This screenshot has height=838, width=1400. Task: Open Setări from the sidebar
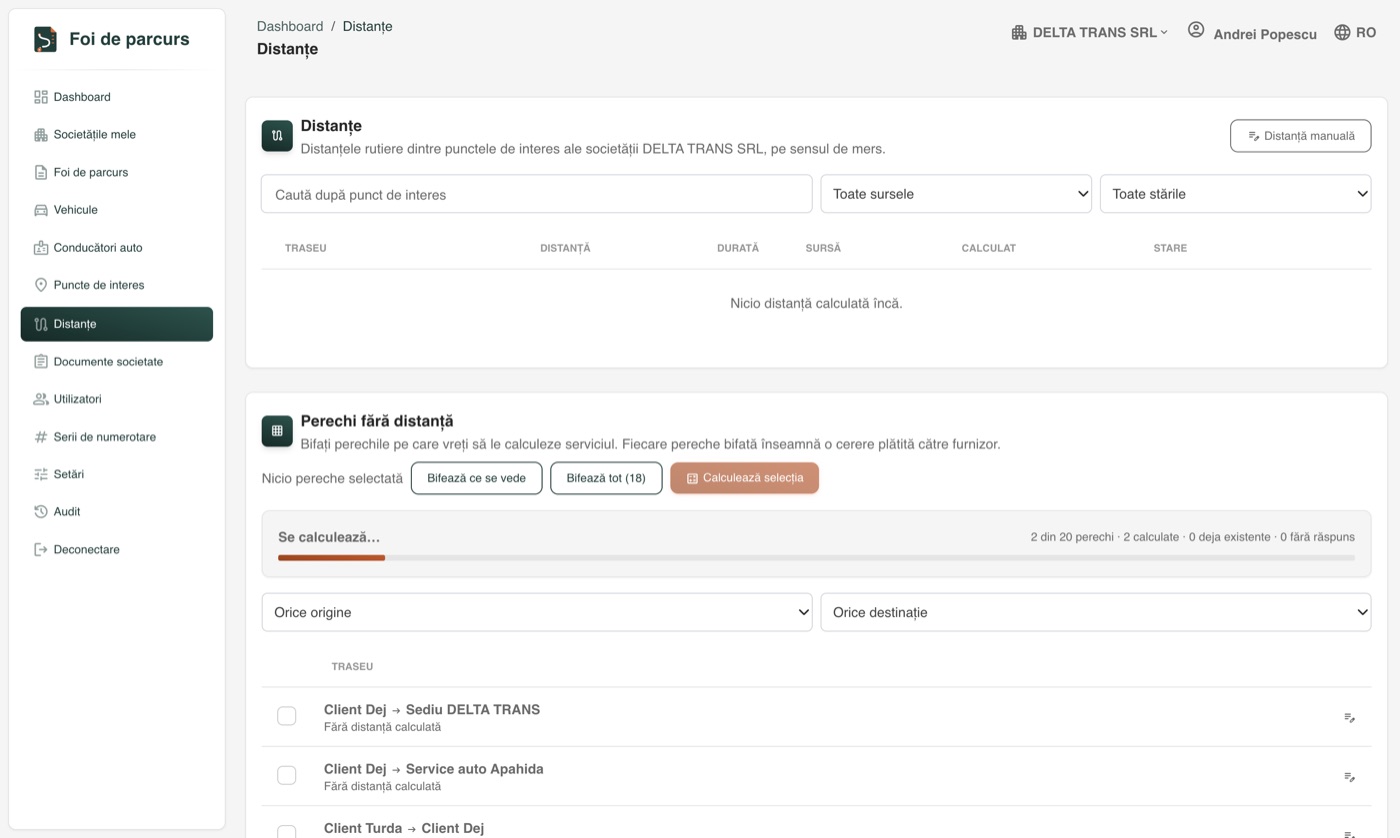[117, 474]
